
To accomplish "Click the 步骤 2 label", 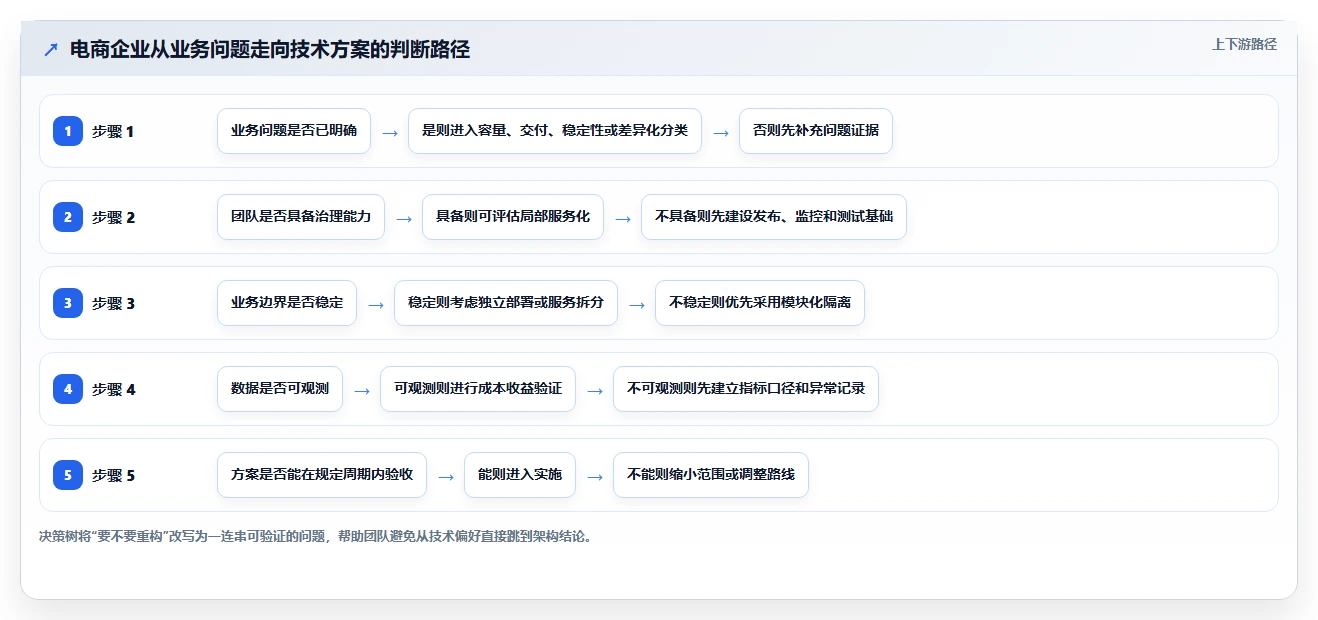I will (x=113, y=217).
